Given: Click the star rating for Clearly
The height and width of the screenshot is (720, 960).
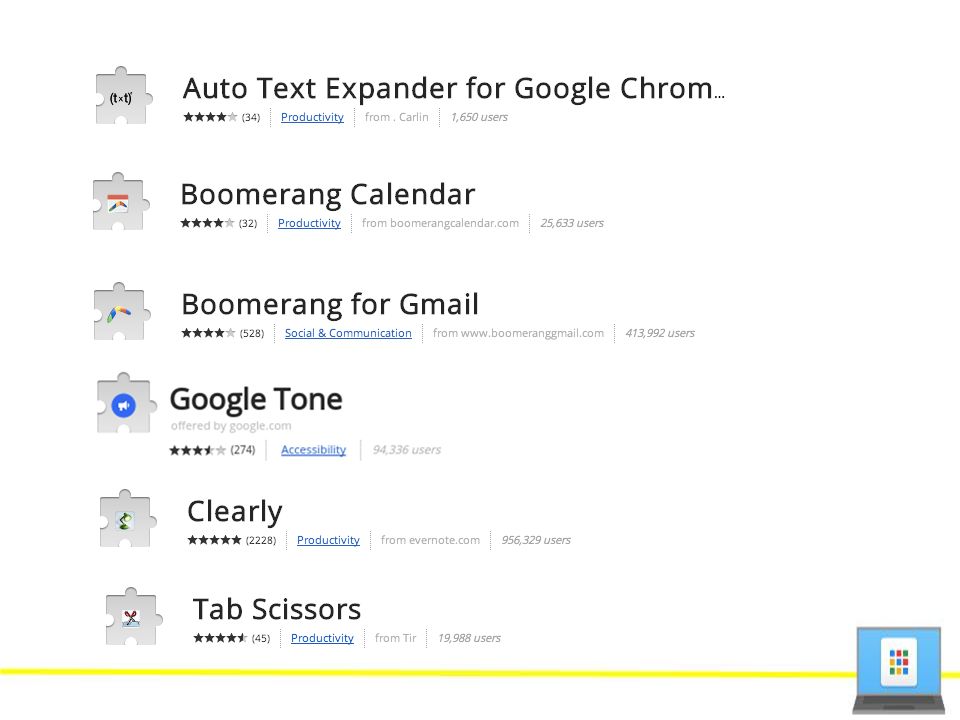Looking at the screenshot, I should (x=214, y=539).
